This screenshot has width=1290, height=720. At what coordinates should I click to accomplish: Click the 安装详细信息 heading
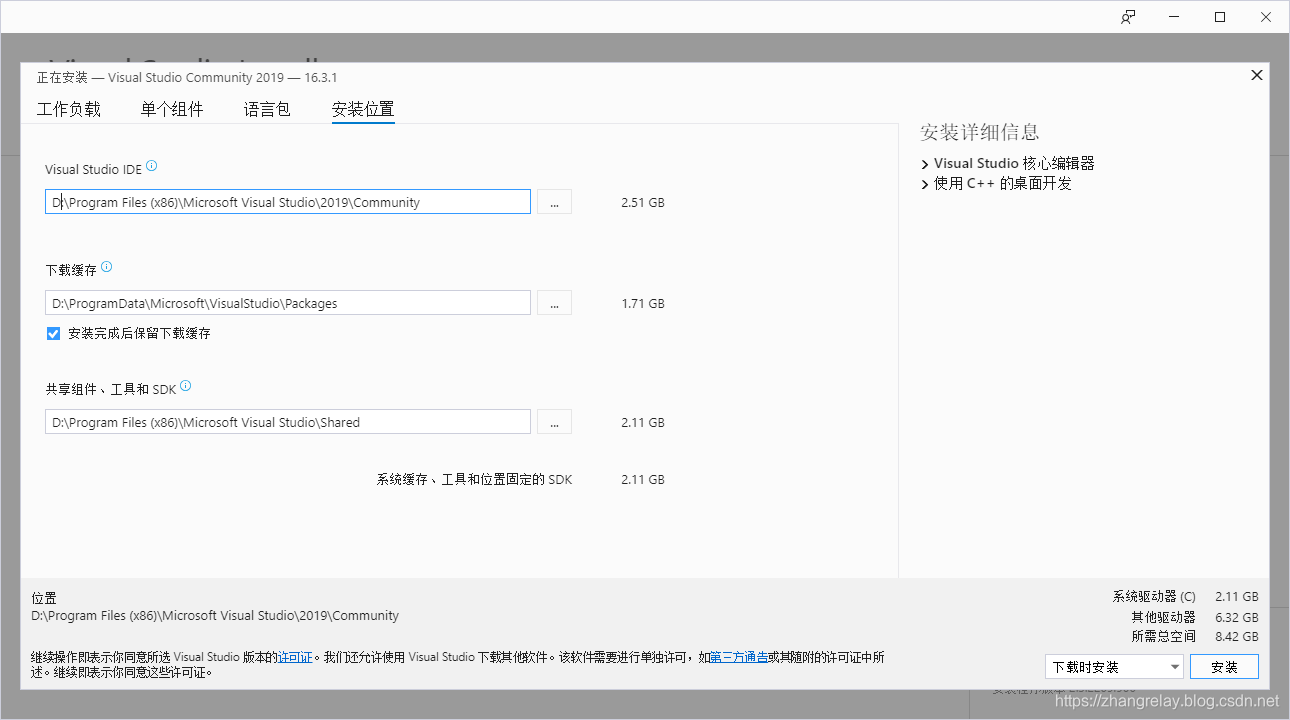pyautogui.click(x=980, y=132)
